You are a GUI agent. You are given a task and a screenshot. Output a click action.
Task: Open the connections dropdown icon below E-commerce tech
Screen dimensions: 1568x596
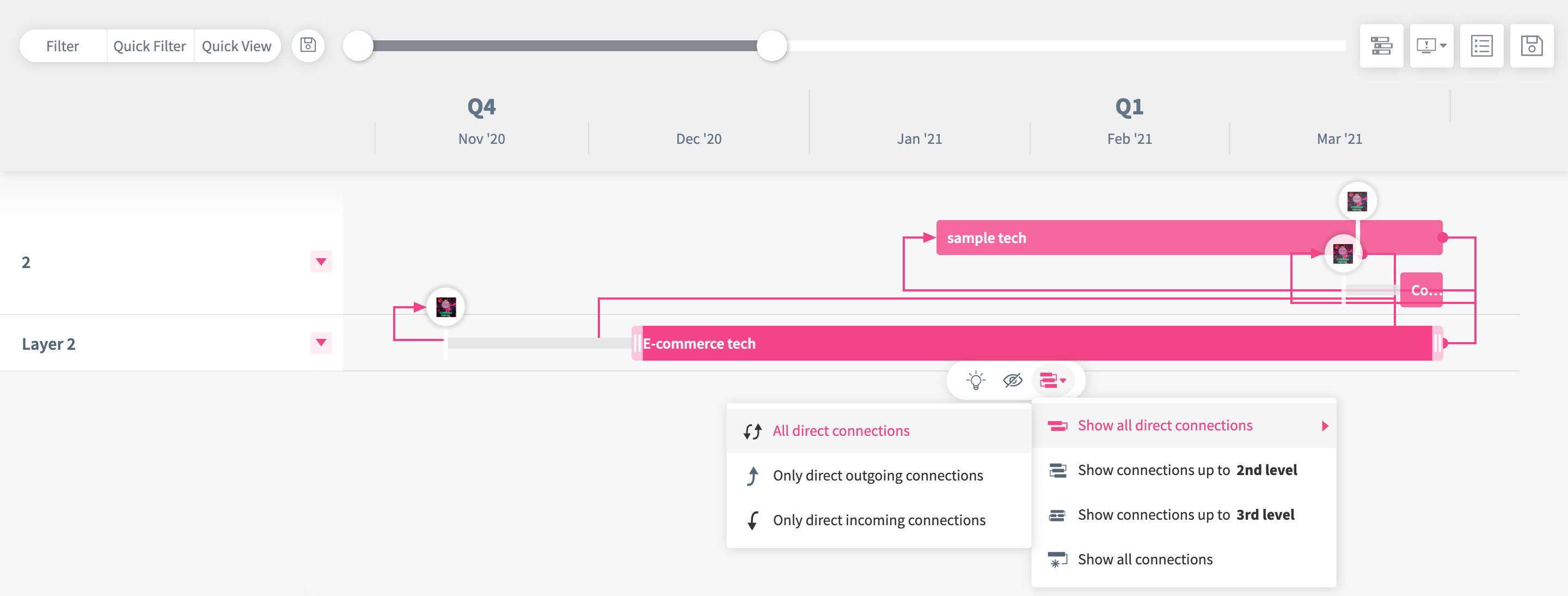coord(1052,380)
